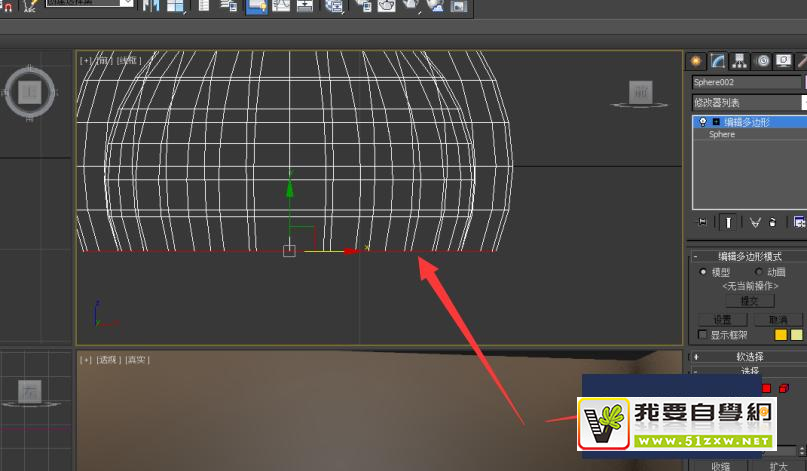Switch to the Display panel tab
This screenshot has width=807, height=471.
tap(783, 61)
